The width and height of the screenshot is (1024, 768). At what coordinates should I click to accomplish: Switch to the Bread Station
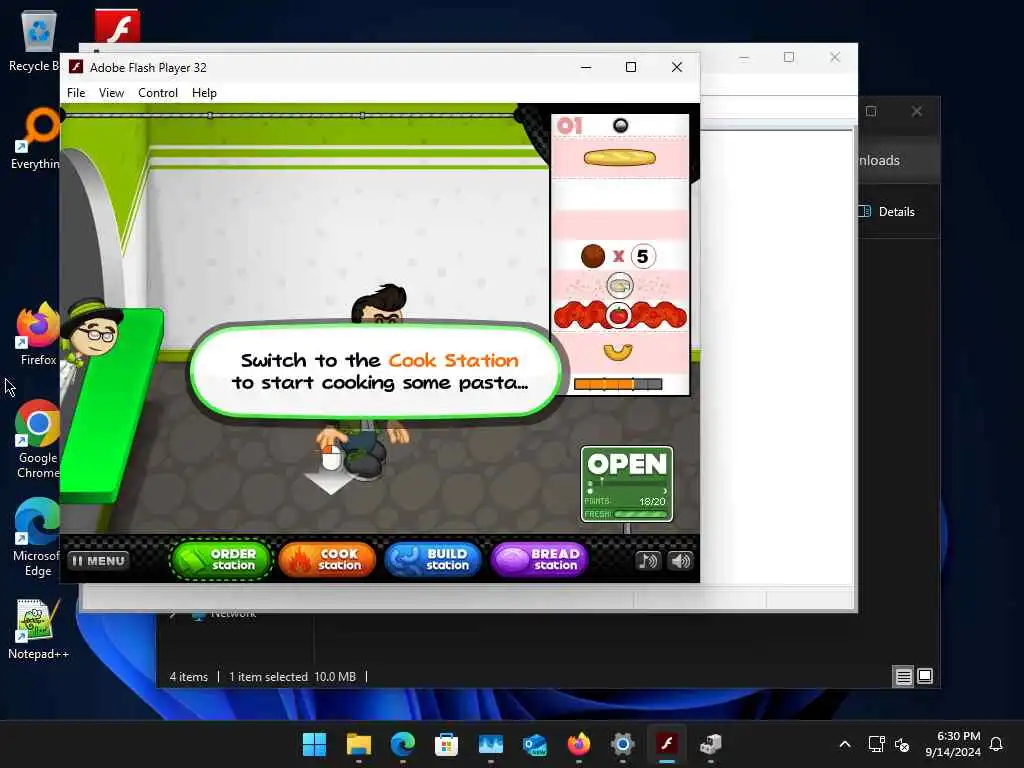(539, 560)
